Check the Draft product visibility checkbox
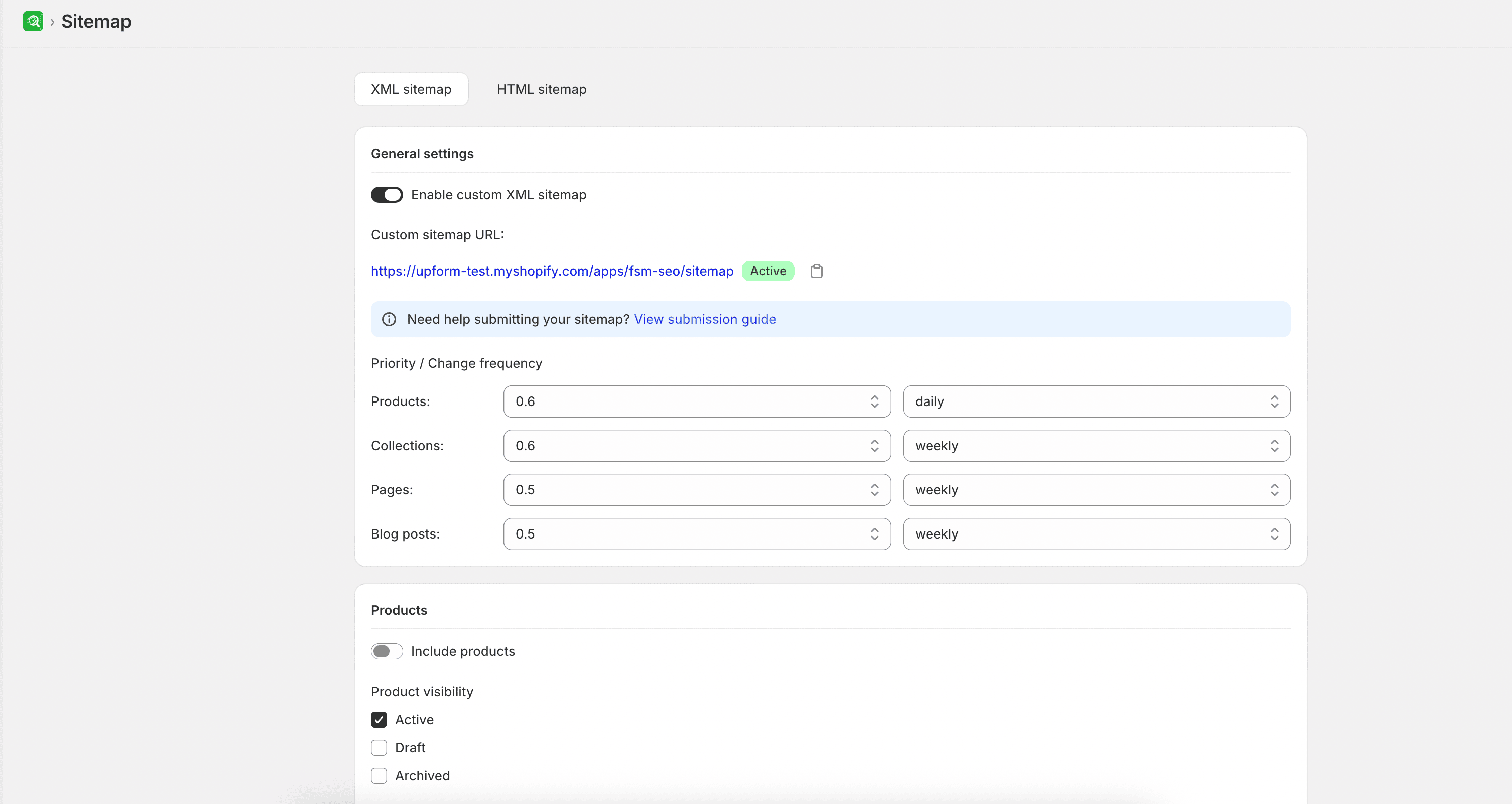The image size is (1512, 804). [x=379, y=748]
